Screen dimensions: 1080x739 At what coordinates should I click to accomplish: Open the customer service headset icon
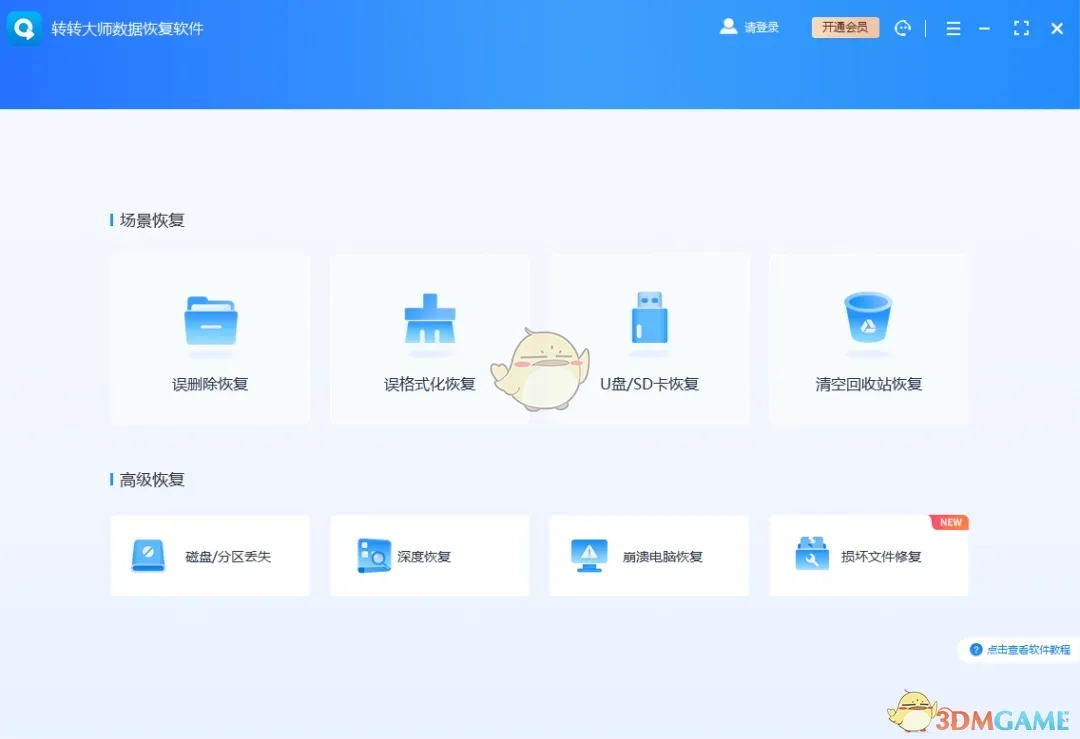point(903,28)
